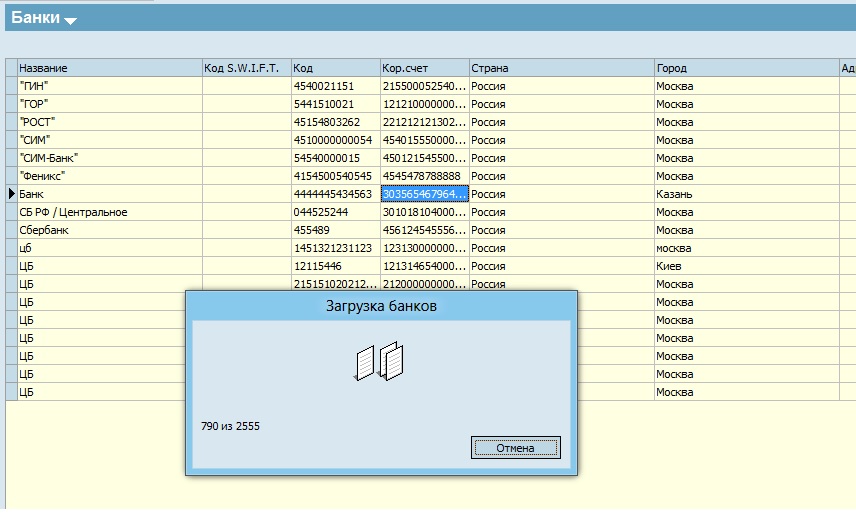Click the Загрузка банков dialog title bar

381,306
